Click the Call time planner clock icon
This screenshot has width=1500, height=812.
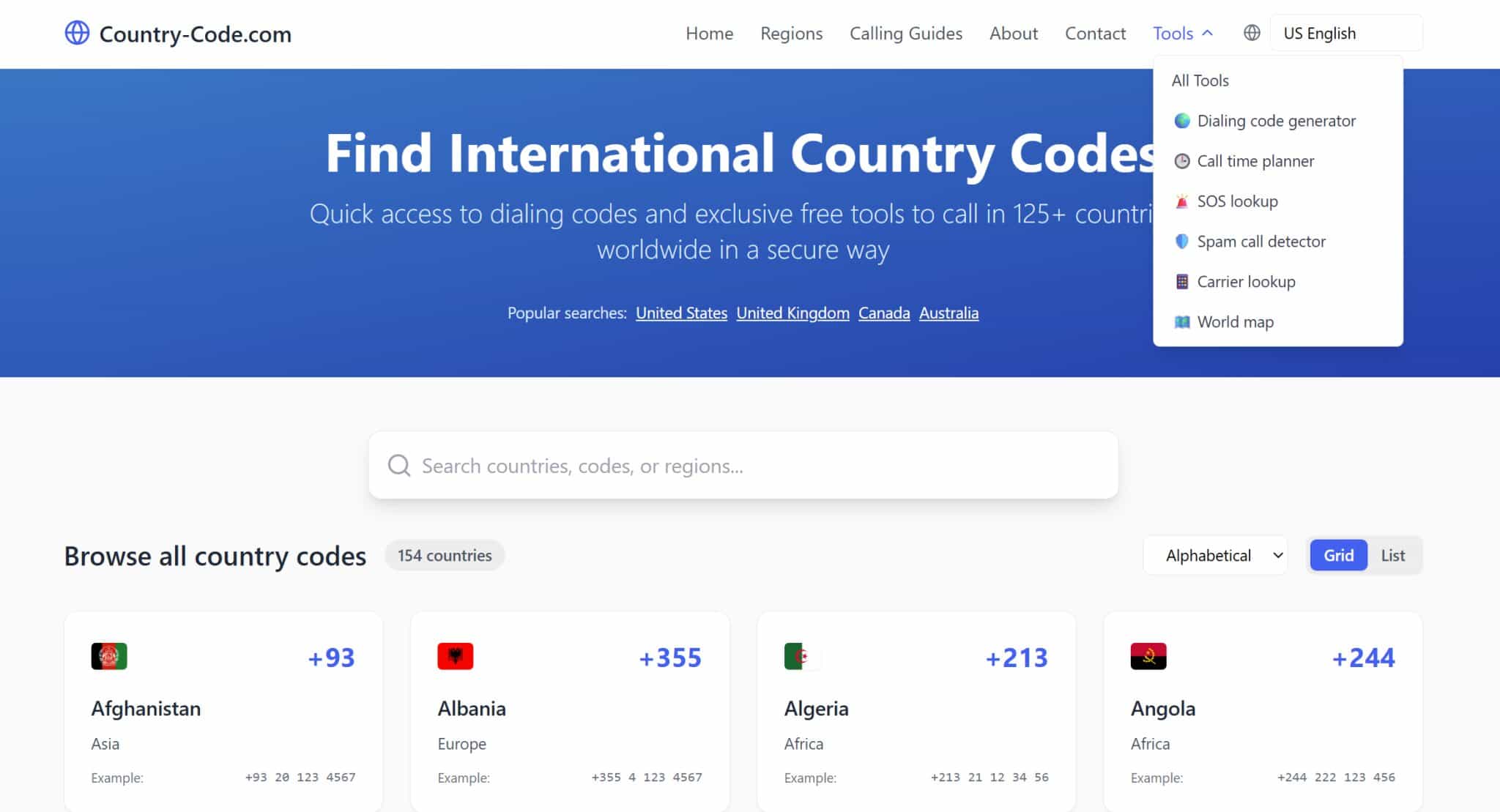[x=1182, y=161]
